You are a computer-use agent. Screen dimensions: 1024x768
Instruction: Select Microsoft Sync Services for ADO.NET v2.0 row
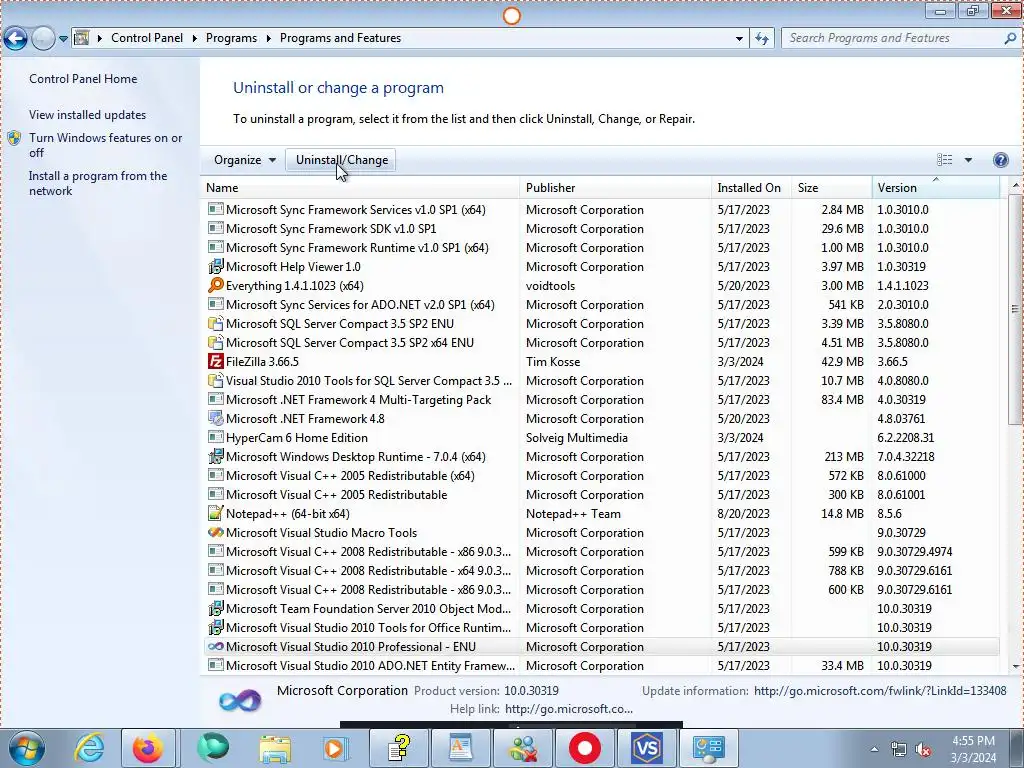603,304
